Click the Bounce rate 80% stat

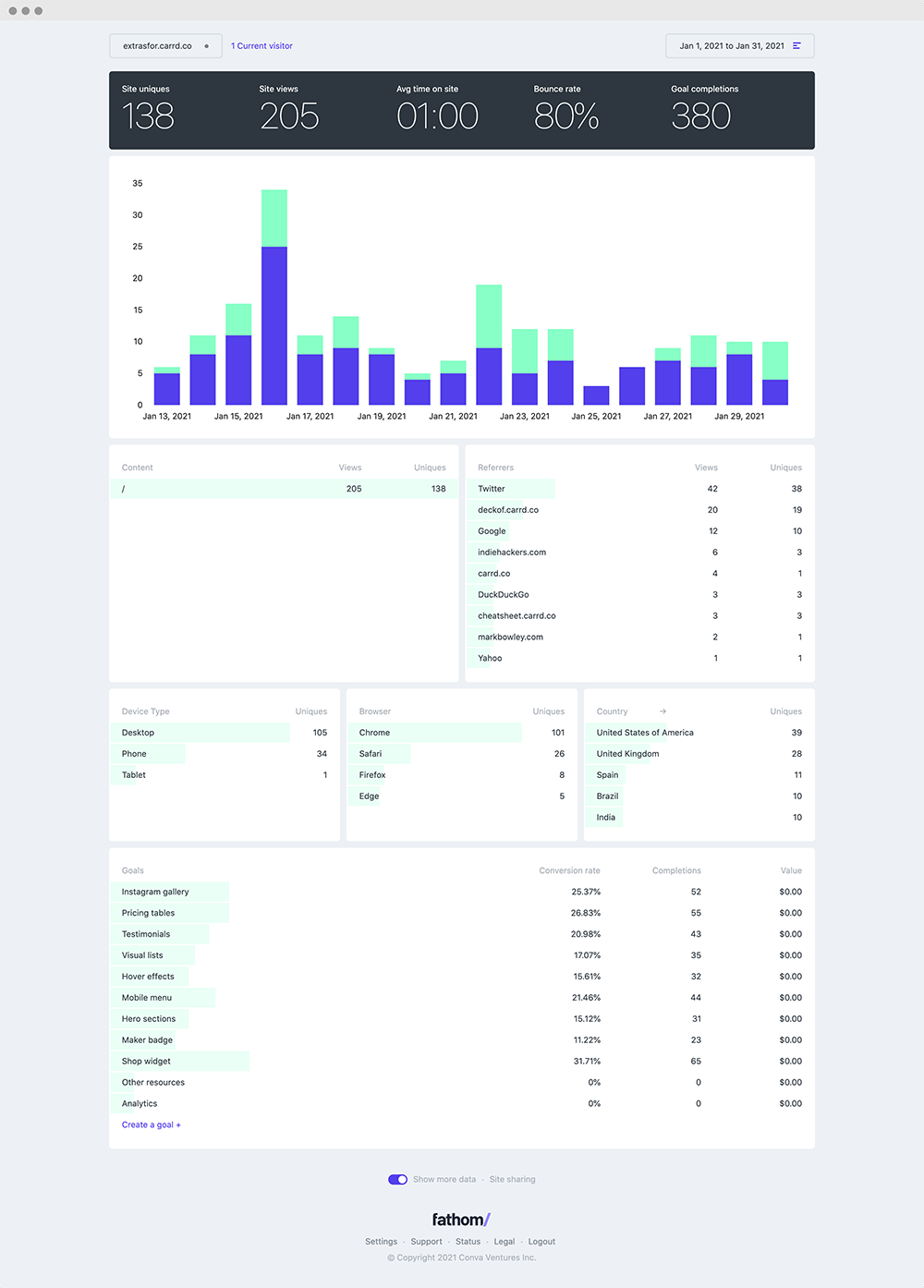pos(566,109)
